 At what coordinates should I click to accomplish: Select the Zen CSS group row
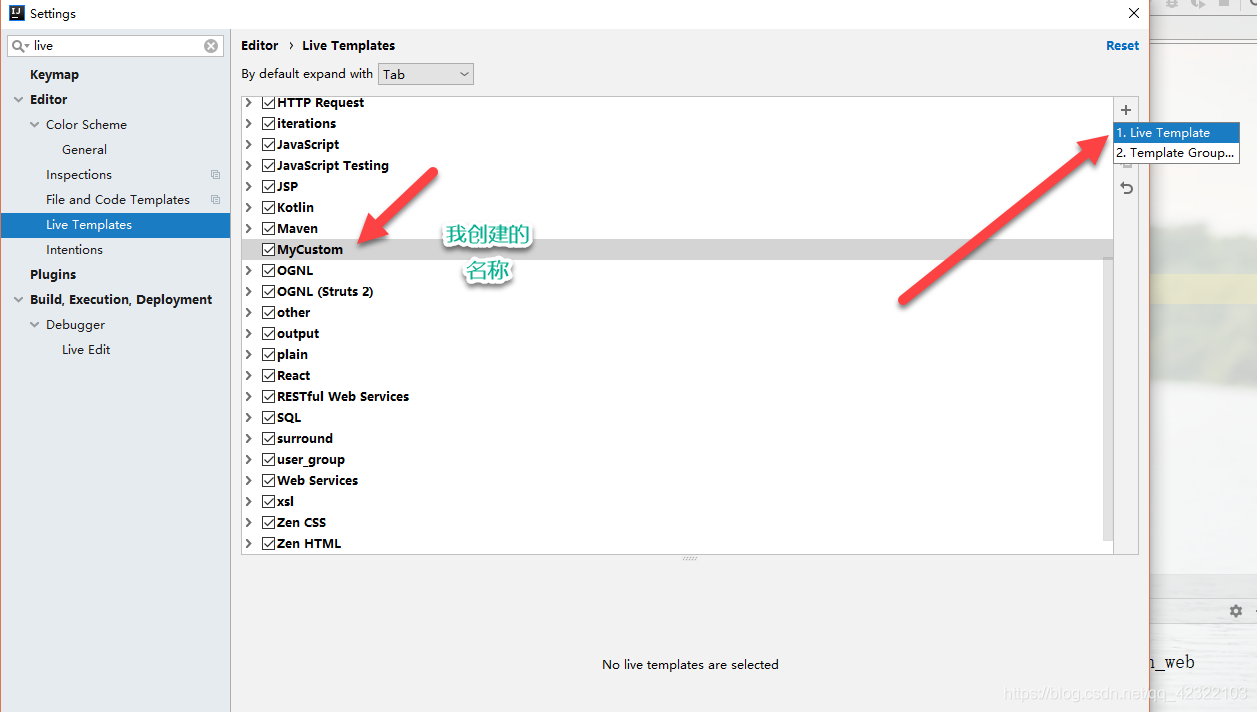[x=677, y=522]
